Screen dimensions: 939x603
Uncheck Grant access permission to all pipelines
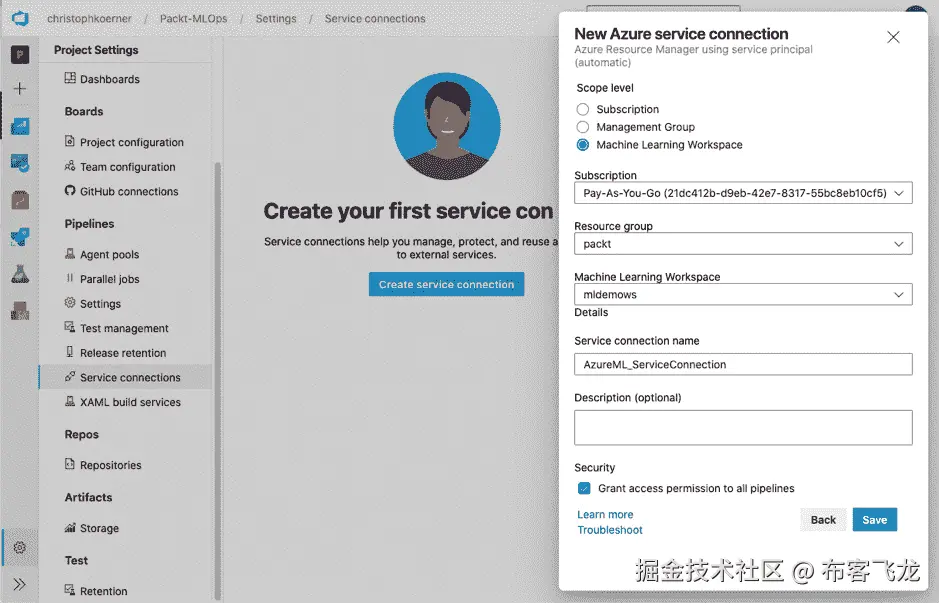pos(584,488)
